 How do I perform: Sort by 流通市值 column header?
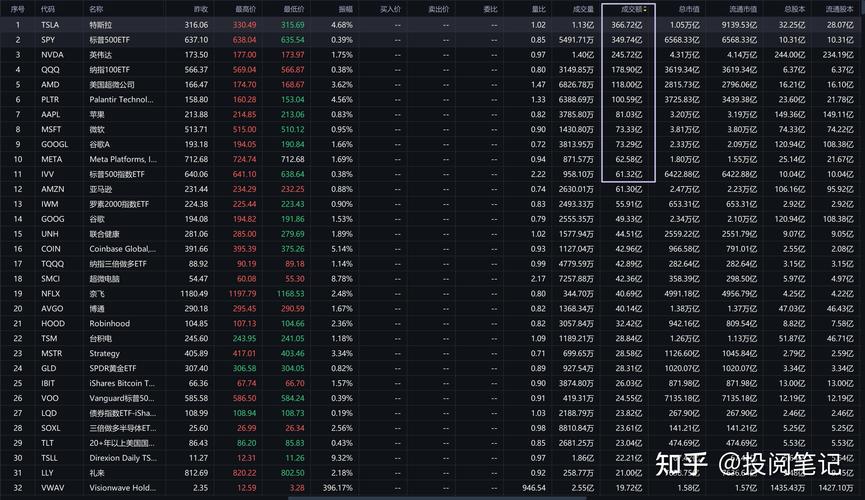click(743, 9)
